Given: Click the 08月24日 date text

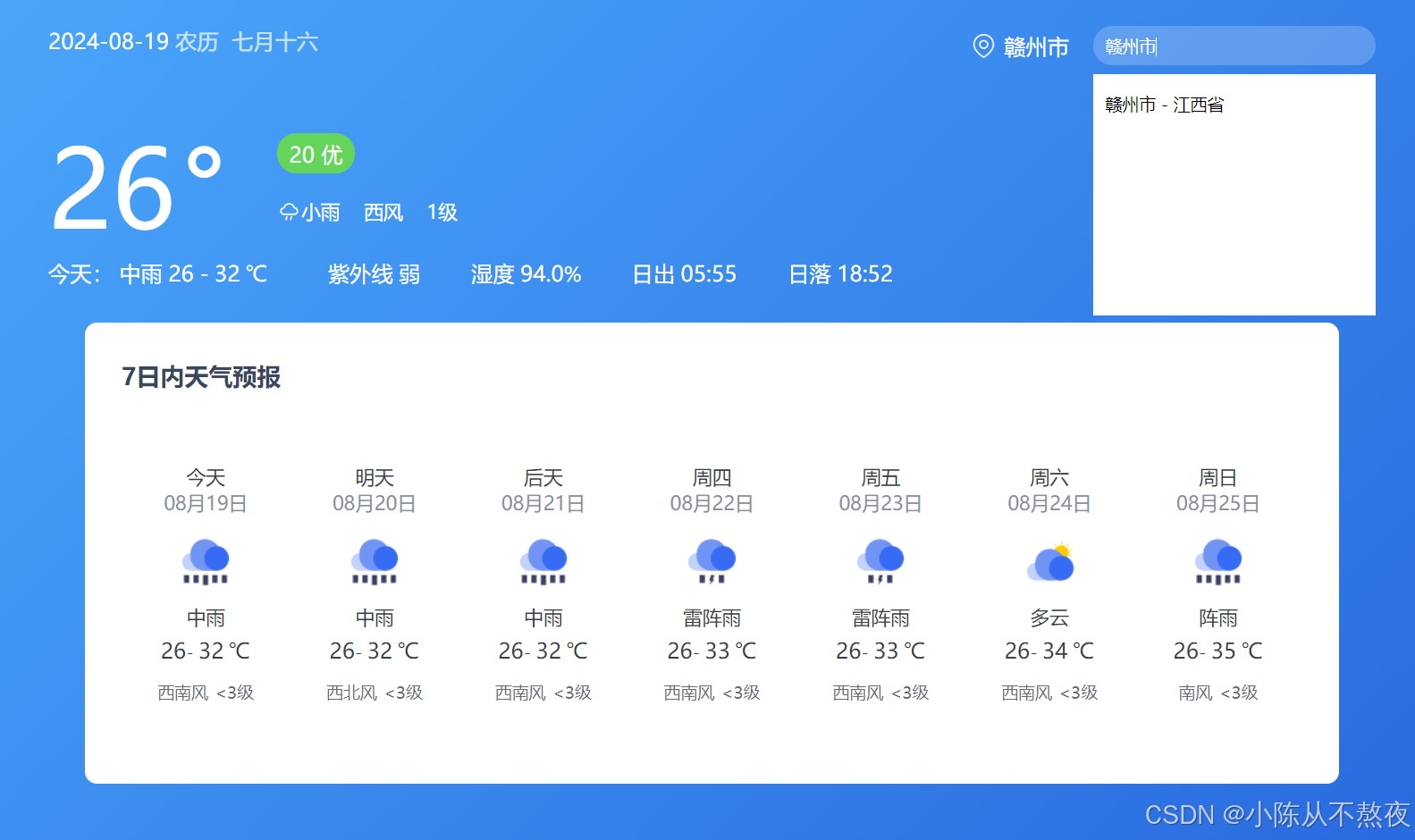Looking at the screenshot, I should 1049,504.
